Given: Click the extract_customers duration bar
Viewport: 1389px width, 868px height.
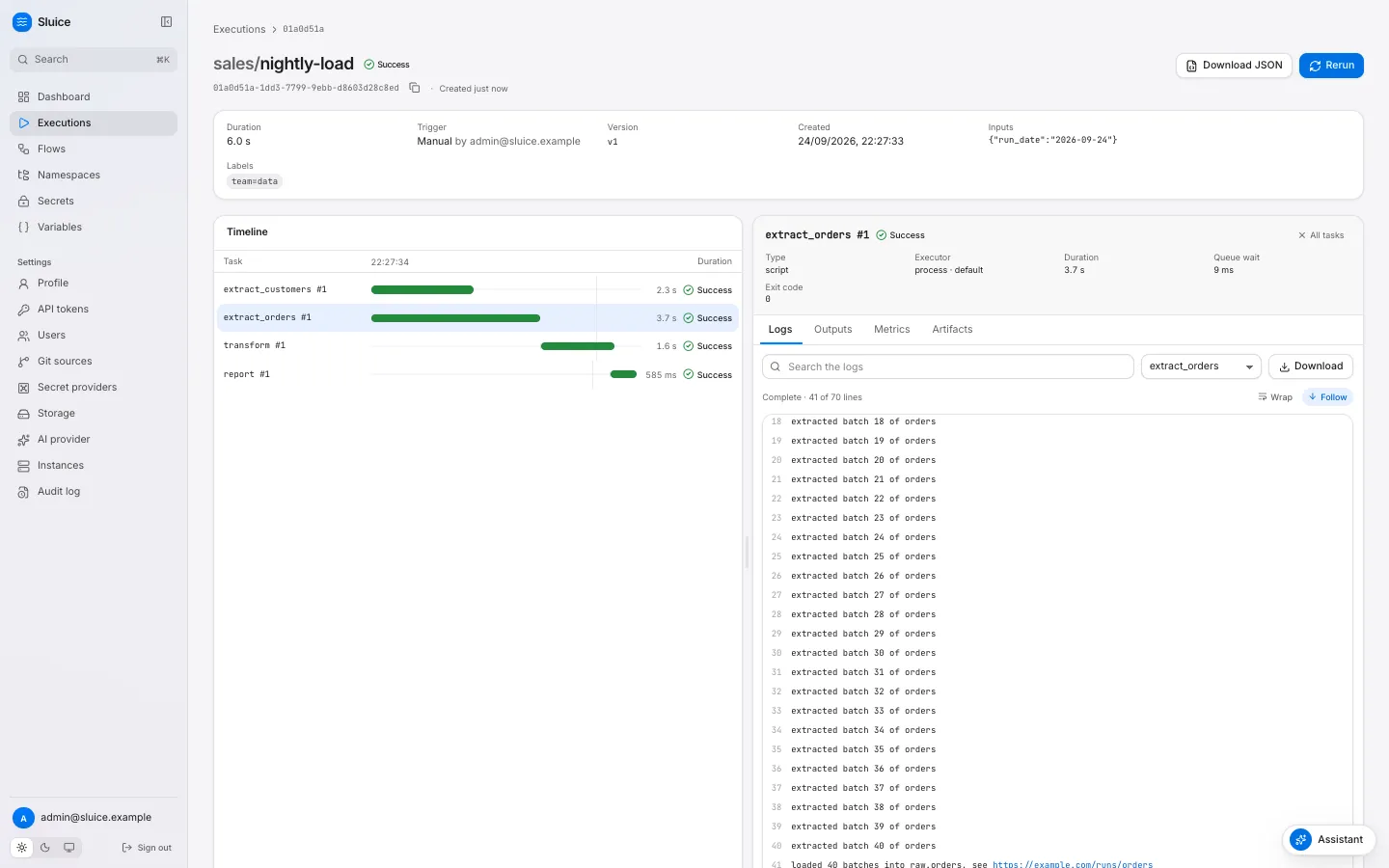Looking at the screenshot, I should coord(422,289).
